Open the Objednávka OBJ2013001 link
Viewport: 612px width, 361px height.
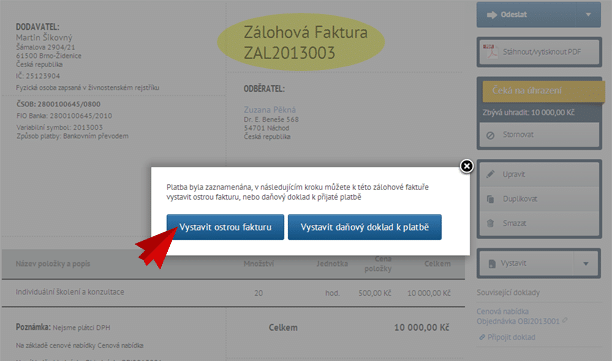[518, 321]
